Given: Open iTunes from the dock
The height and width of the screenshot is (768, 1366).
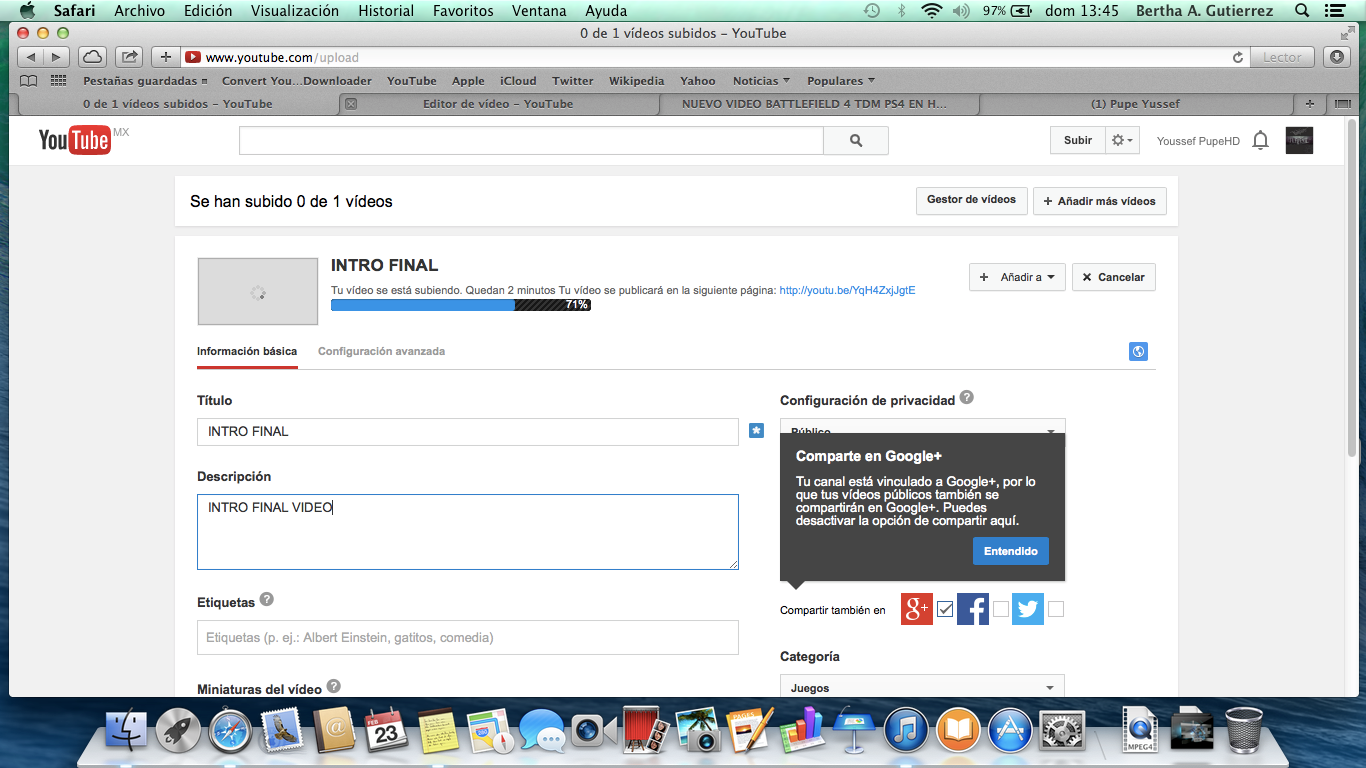Looking at the screenshot, I should (908, 730).
